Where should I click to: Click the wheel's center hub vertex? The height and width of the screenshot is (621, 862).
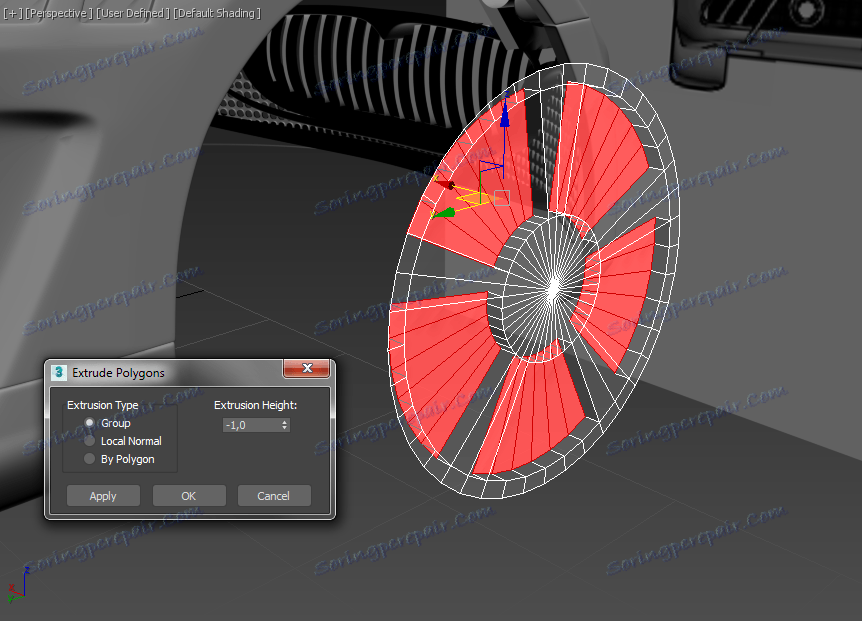[x=551, y=287]
